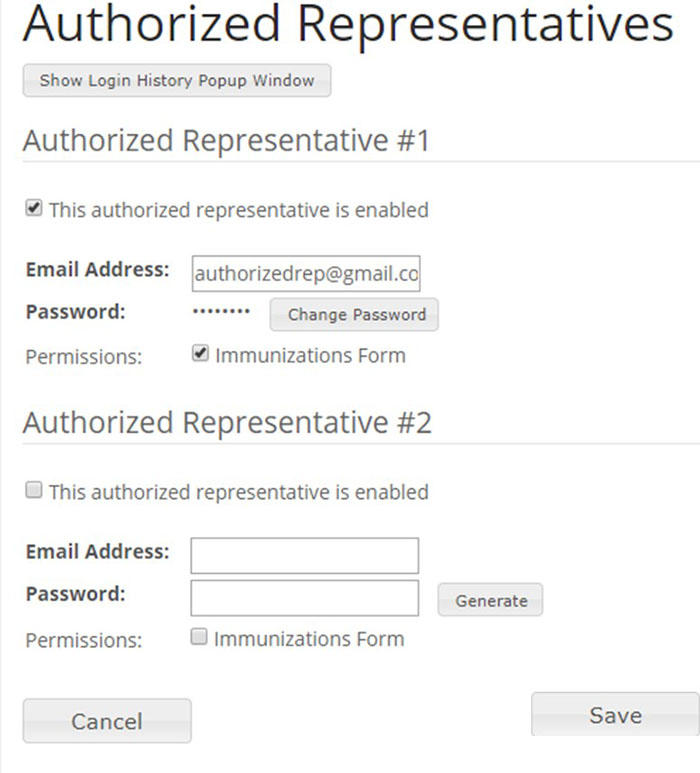Click the Email Address label under Representative #1
The image size is (700, 773).
coord(98,269)
